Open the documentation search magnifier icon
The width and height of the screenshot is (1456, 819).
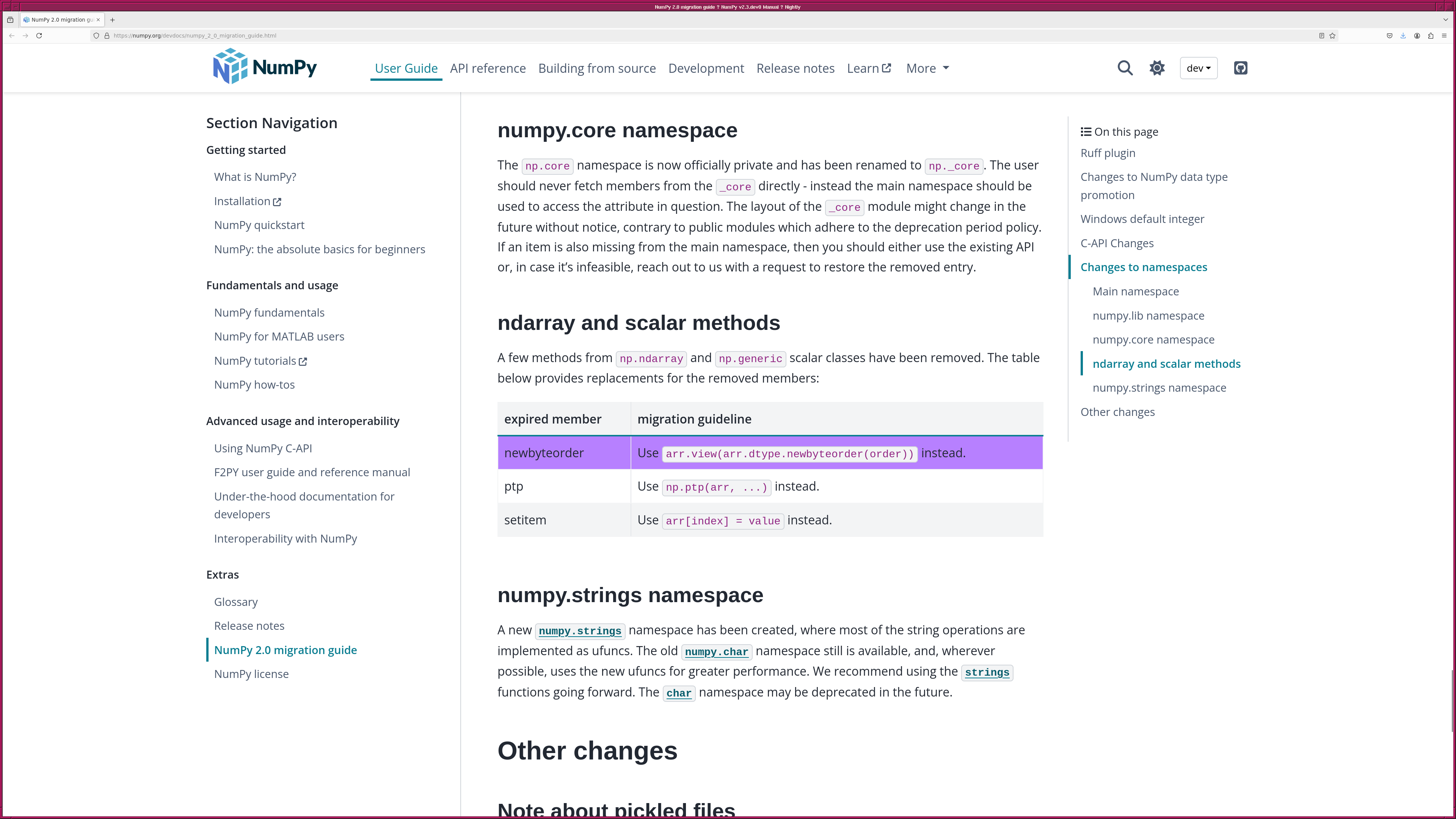[1125, 68]
